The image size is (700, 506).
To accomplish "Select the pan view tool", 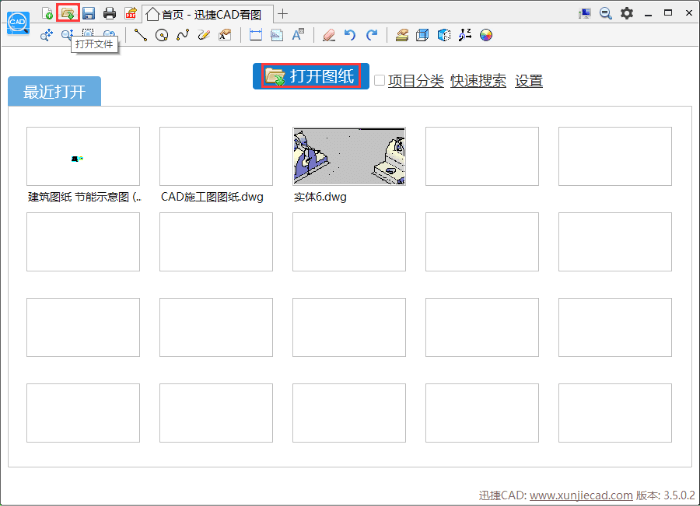I will pyautogui.click(x=46, y=35).
